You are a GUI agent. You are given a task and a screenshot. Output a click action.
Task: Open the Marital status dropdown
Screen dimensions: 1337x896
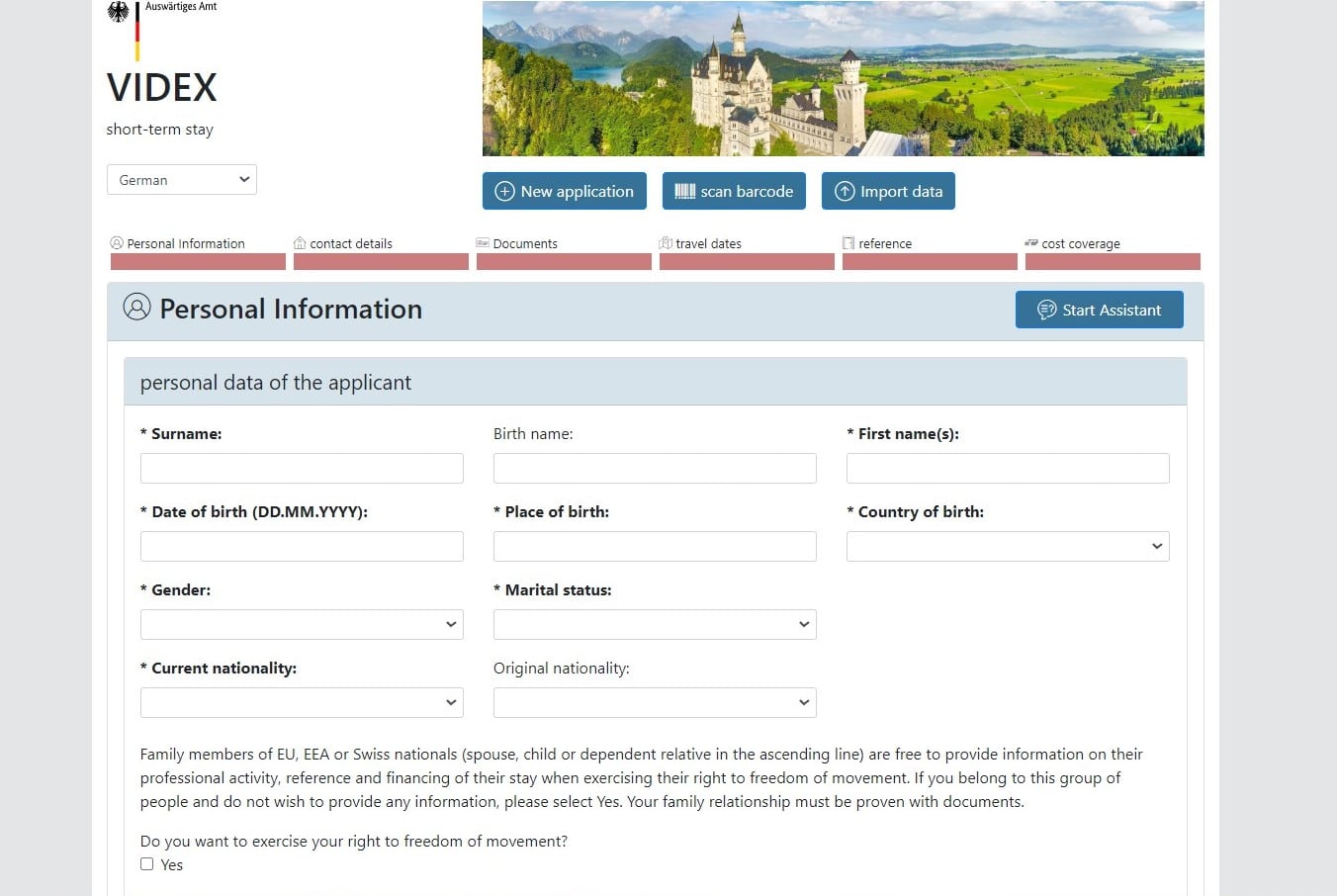(655, 624)
